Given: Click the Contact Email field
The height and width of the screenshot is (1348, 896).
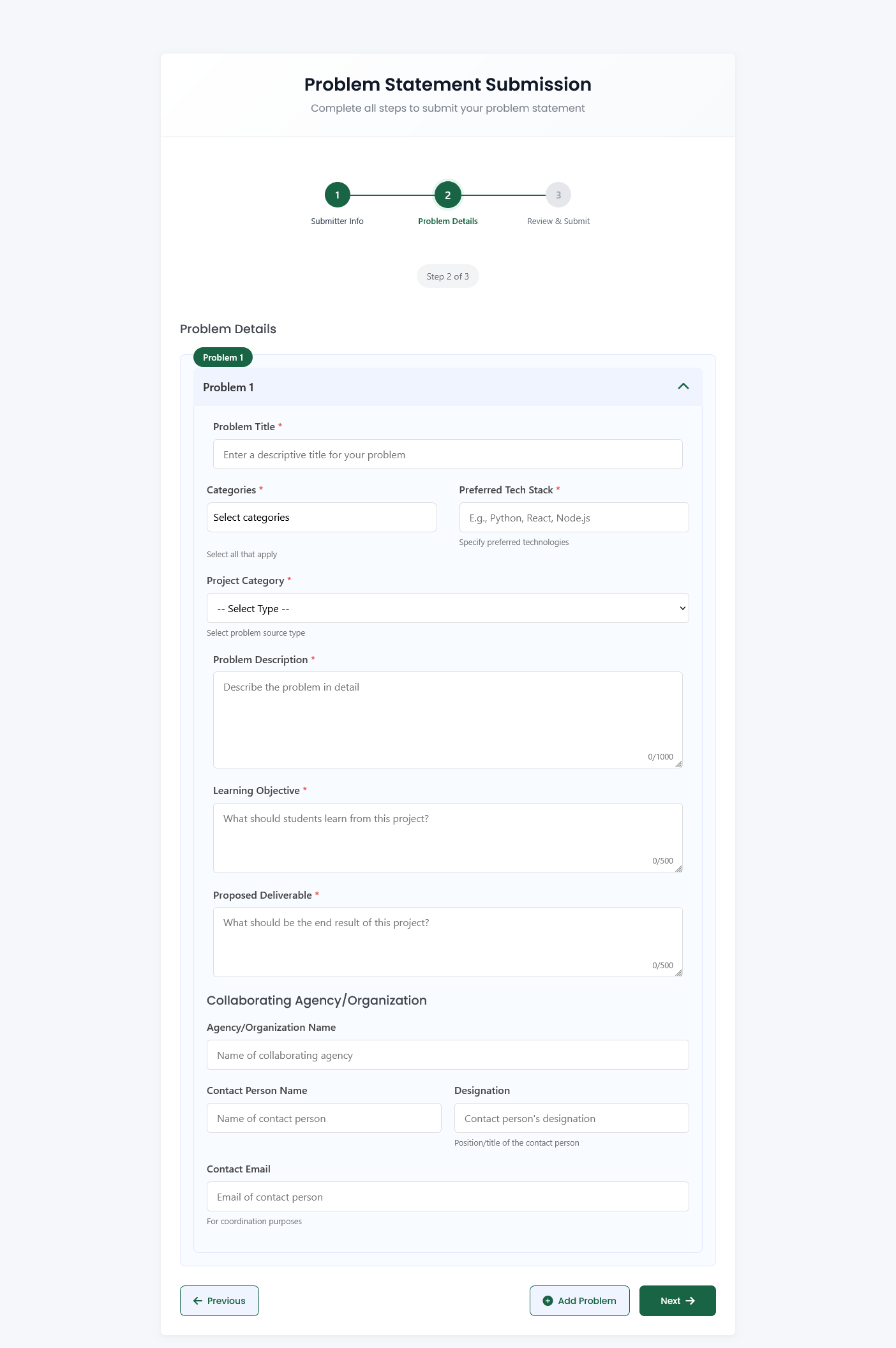Looking at the screenshot, I should click(447, 1197).
